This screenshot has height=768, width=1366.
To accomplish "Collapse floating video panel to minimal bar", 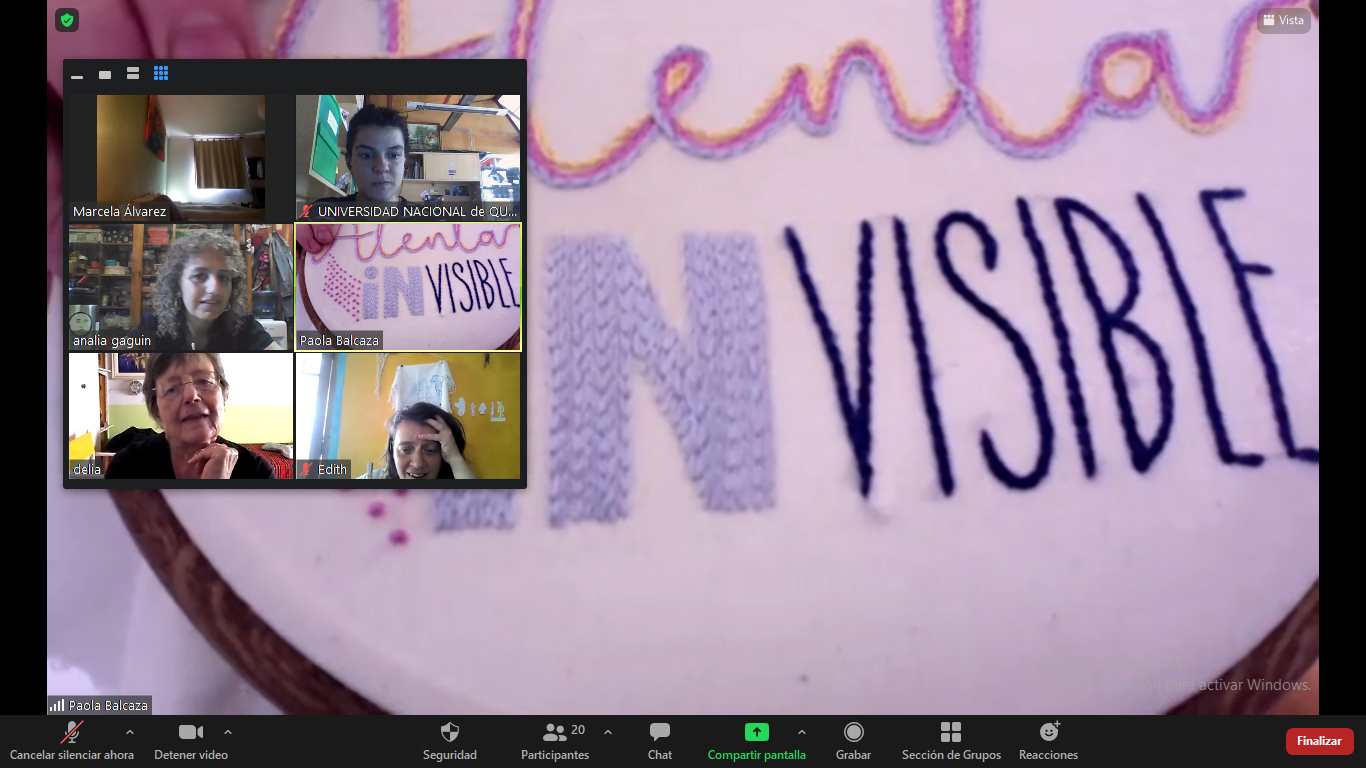I will [77, 75].
